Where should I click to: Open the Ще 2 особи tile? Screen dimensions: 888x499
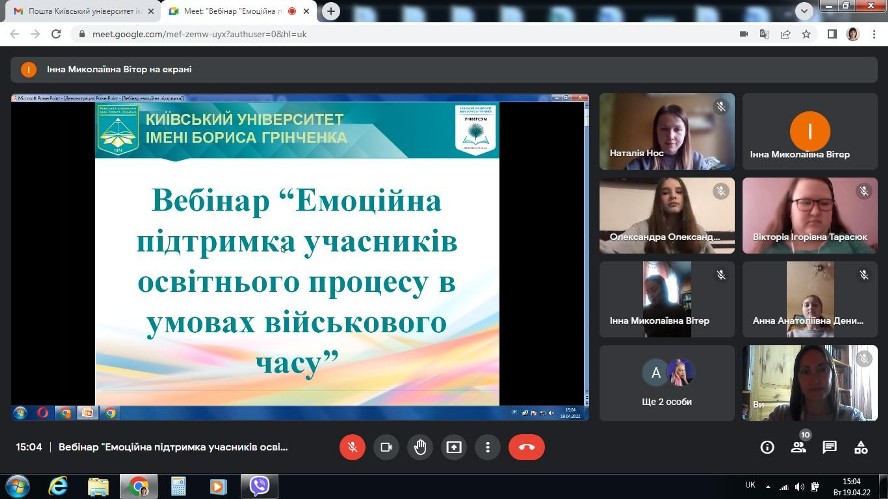tap(667, 383)
